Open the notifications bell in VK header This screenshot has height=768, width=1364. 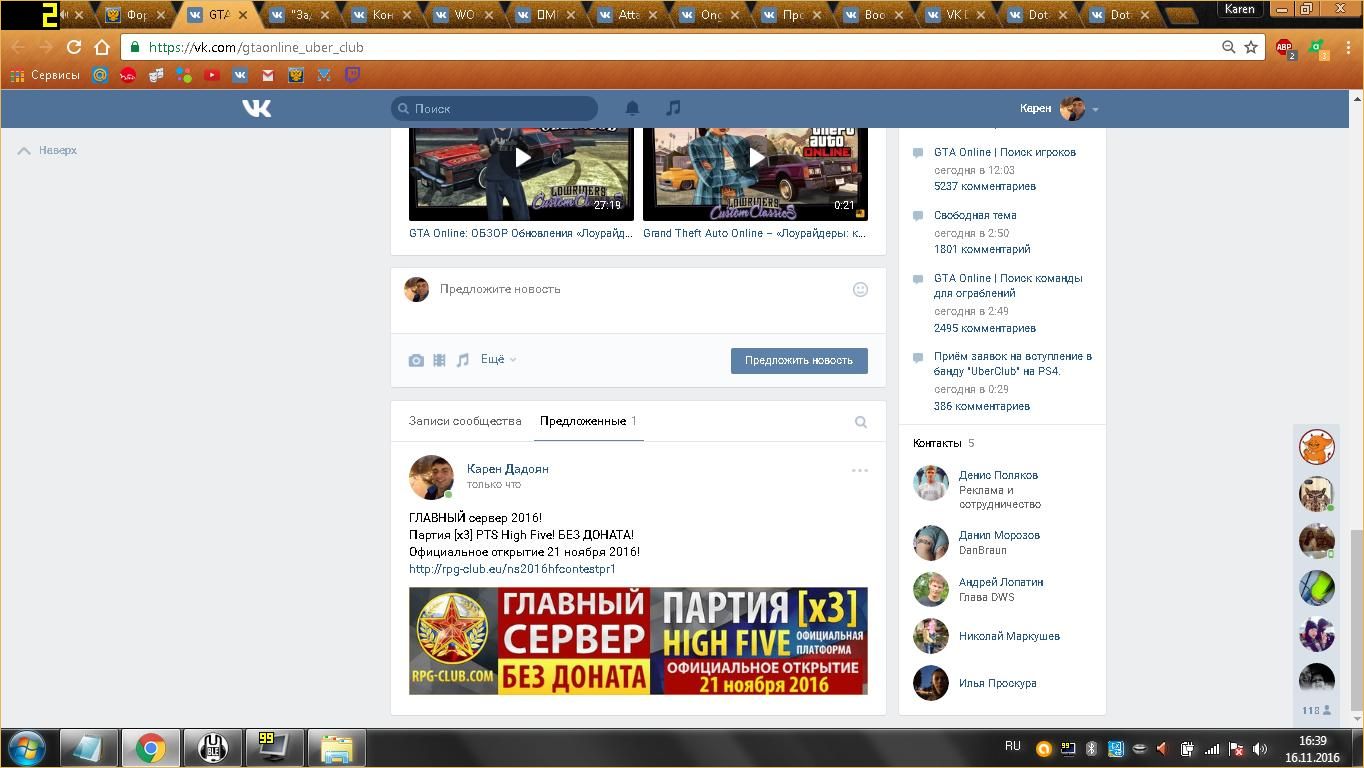(632, 108)
